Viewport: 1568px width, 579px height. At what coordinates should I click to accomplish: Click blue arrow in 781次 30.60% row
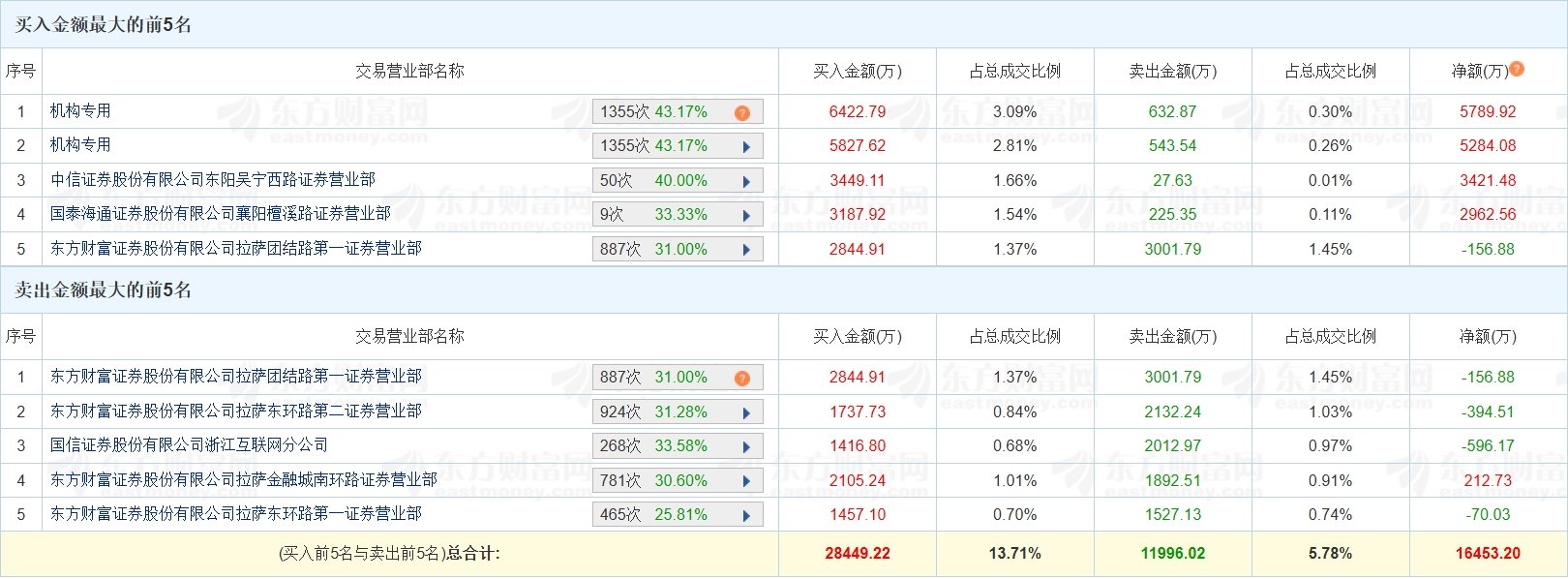[x=746, y=481]
